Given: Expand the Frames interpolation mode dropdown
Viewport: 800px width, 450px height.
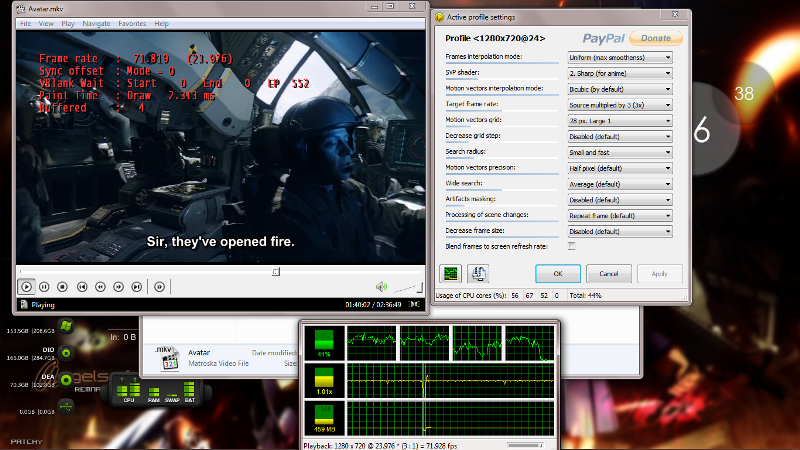Looking at the screenshot, I should point(620,58).
